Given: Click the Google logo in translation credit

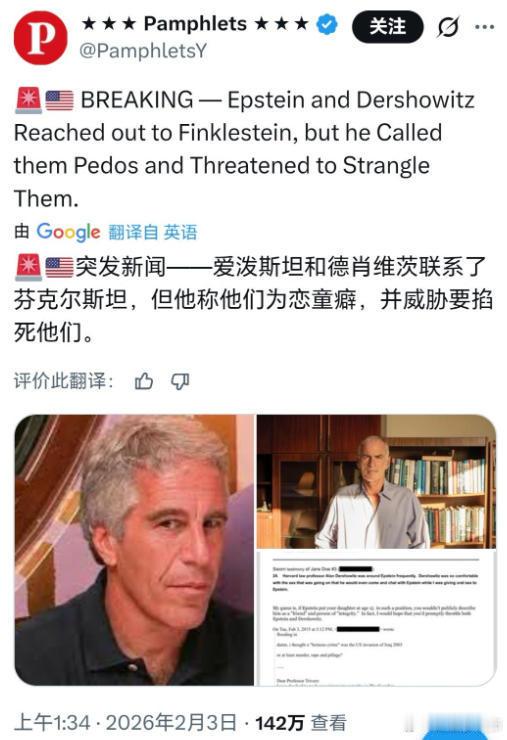Looking at the screenshot, I should pos(68,232).
